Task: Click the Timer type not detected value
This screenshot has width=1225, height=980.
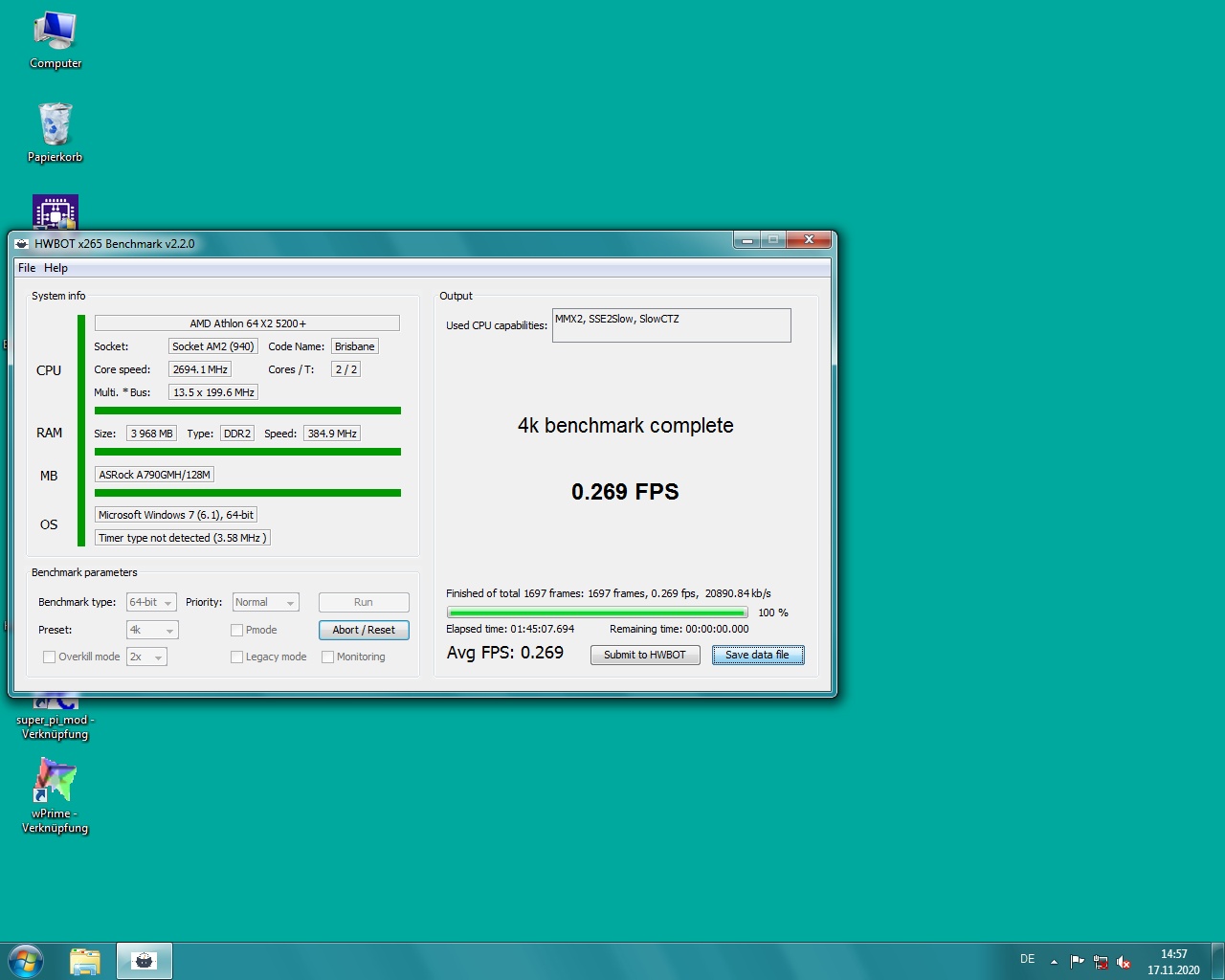Action: point(182,538)
